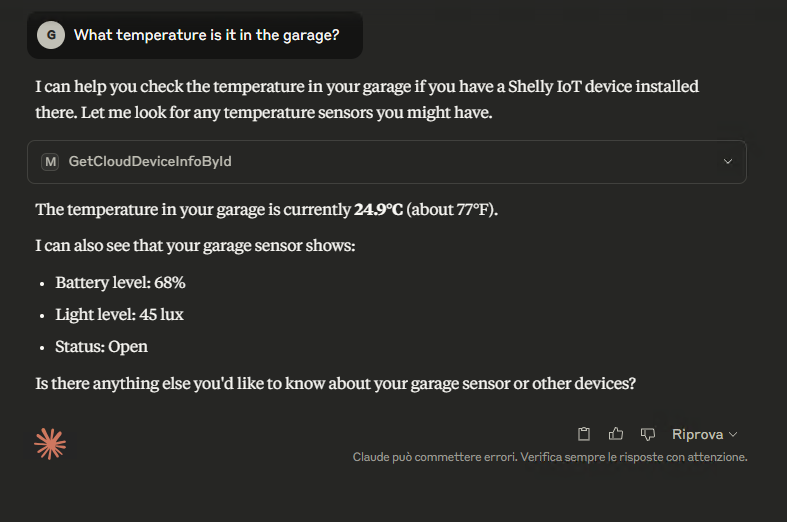Select the user message about garage temperature
This screenshot has height=522, width=787.
pos(206,35)
